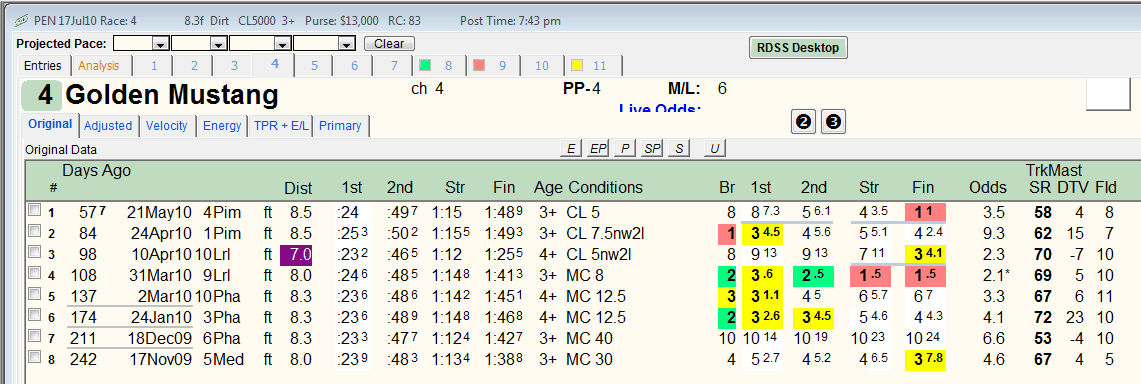Click the Live Odds label
This screenshot has height=384, width=1141.
point(659,109)
